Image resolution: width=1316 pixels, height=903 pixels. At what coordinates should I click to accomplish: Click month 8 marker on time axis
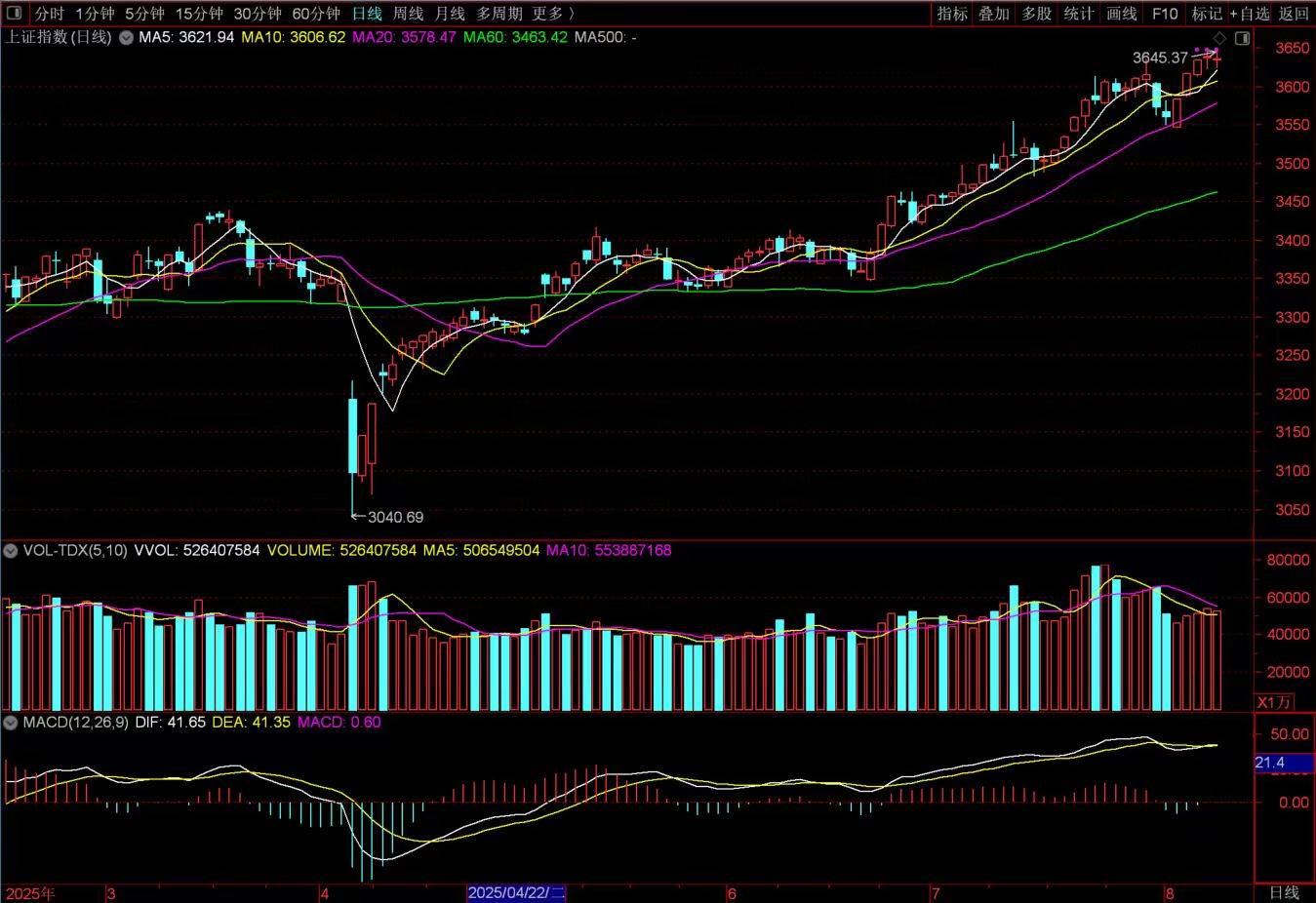[x=1168, y=893]
